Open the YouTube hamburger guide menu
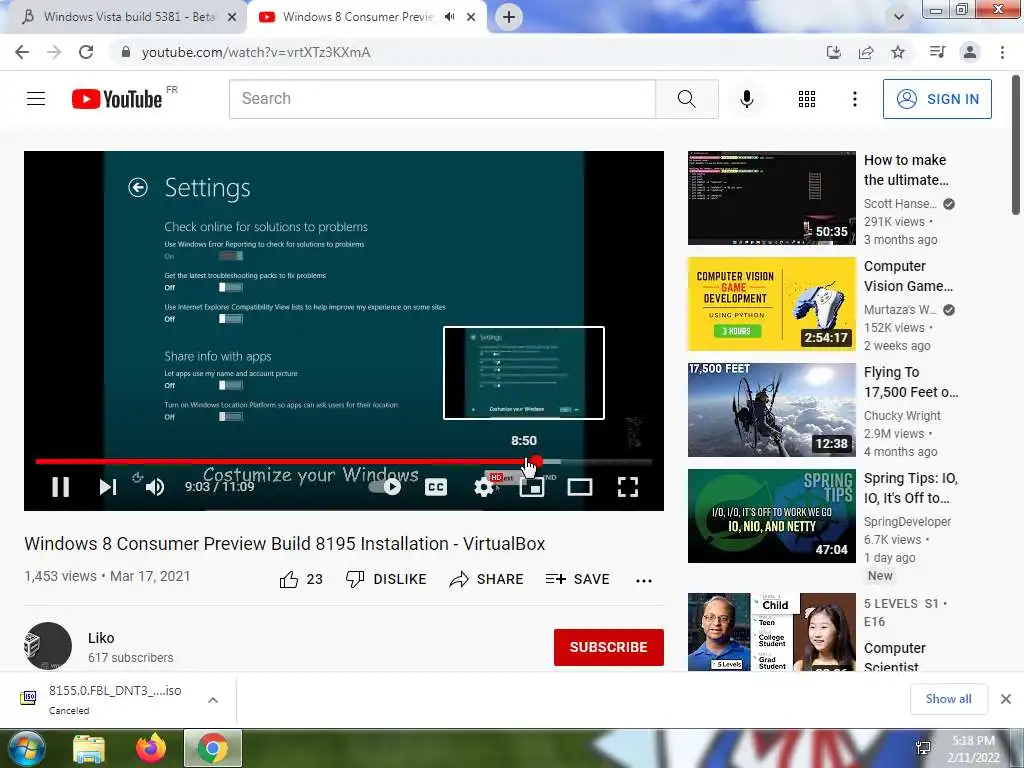 click(36, 99)
